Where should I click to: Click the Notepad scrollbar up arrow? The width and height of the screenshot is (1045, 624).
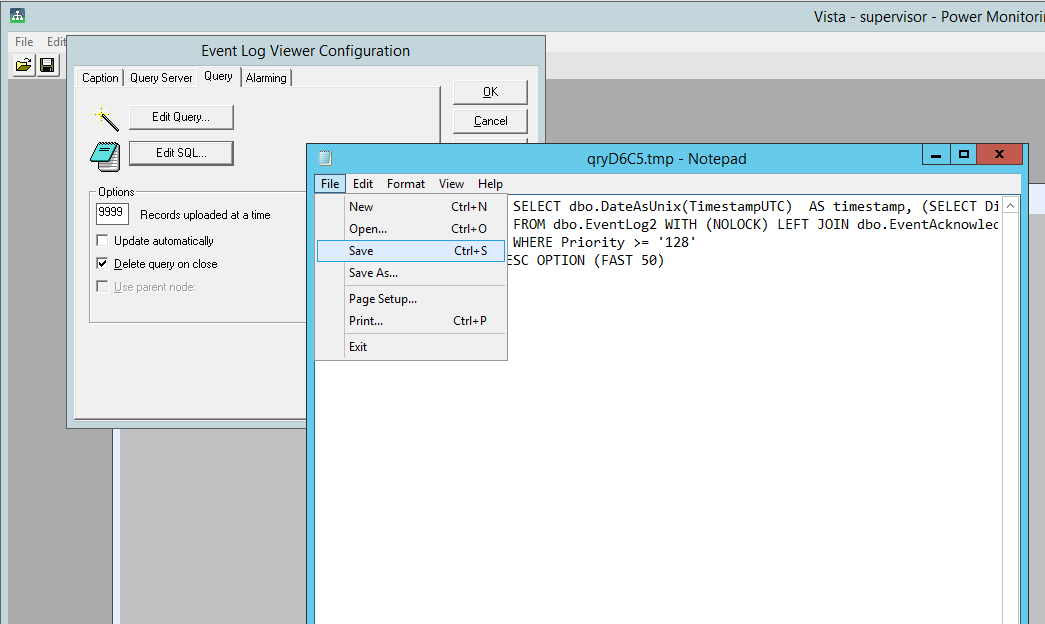1010,206
